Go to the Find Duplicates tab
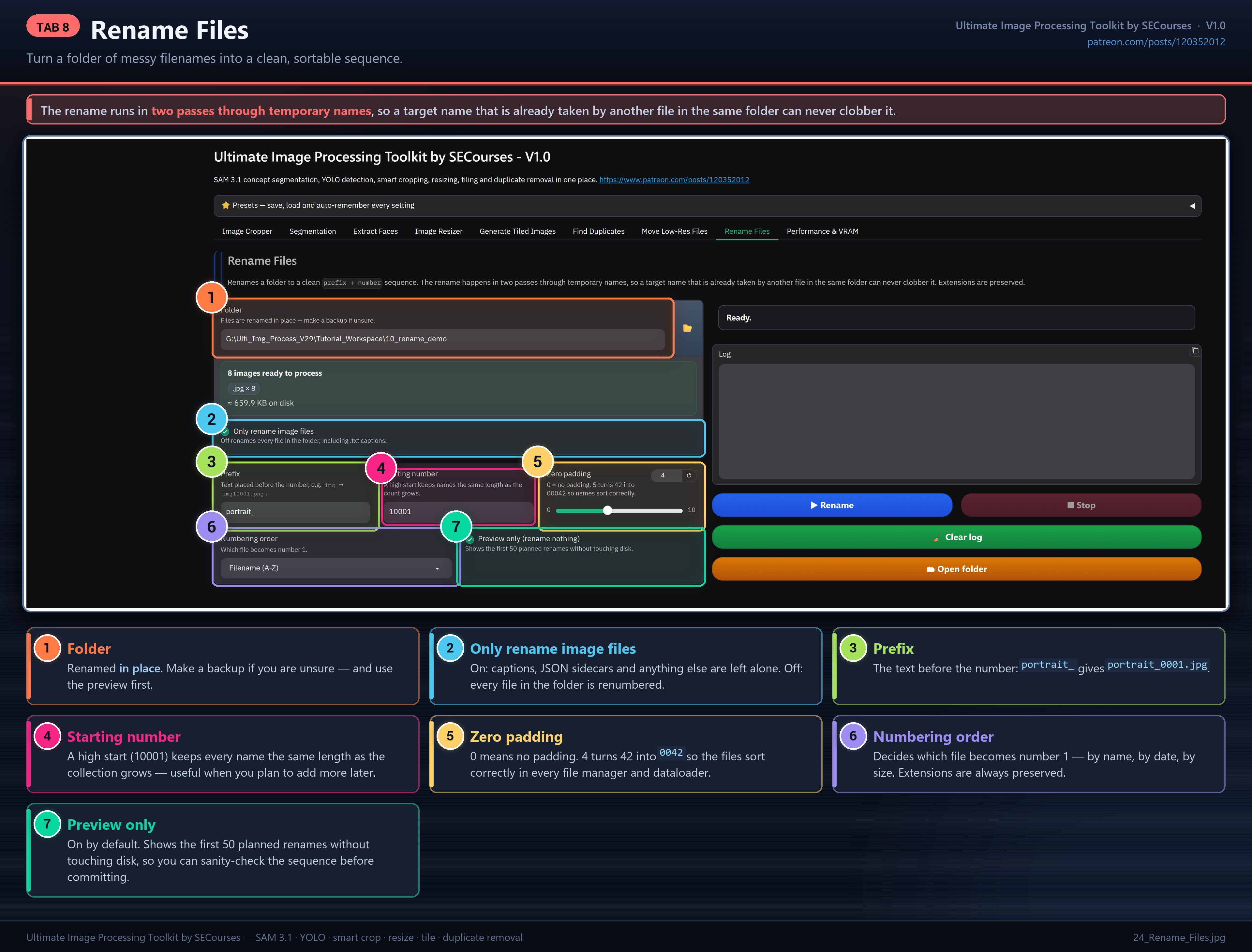The height and width of the screenshot is (952, 1252). click(599, 231)
